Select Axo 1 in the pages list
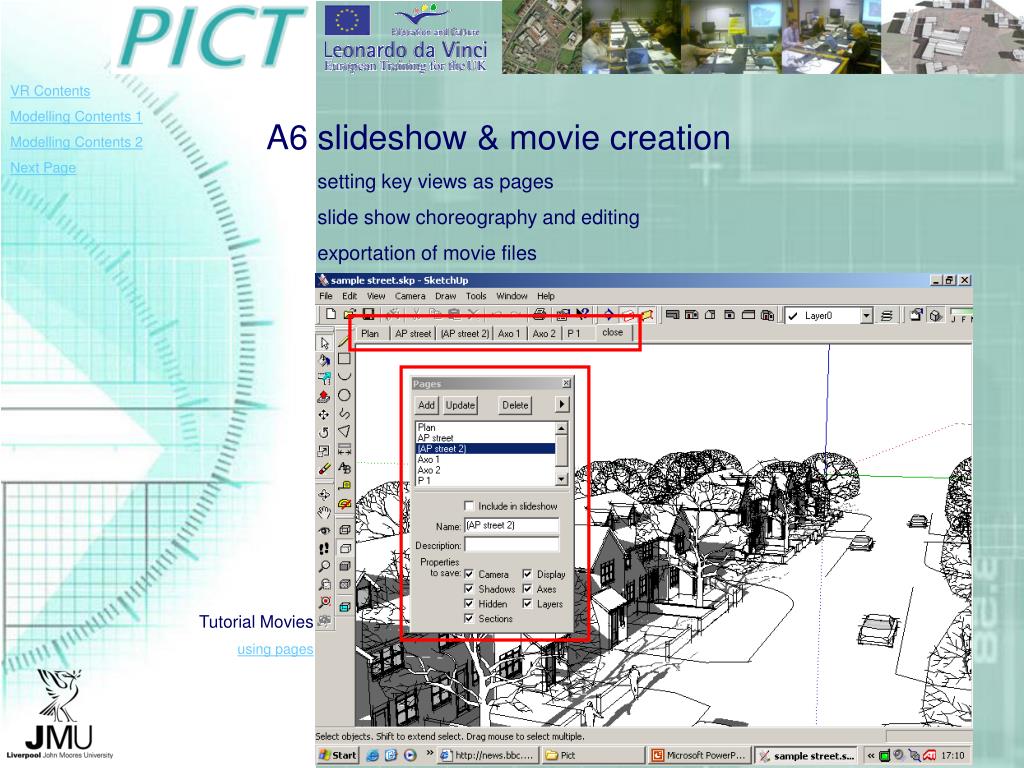 (x=485, y=459)
